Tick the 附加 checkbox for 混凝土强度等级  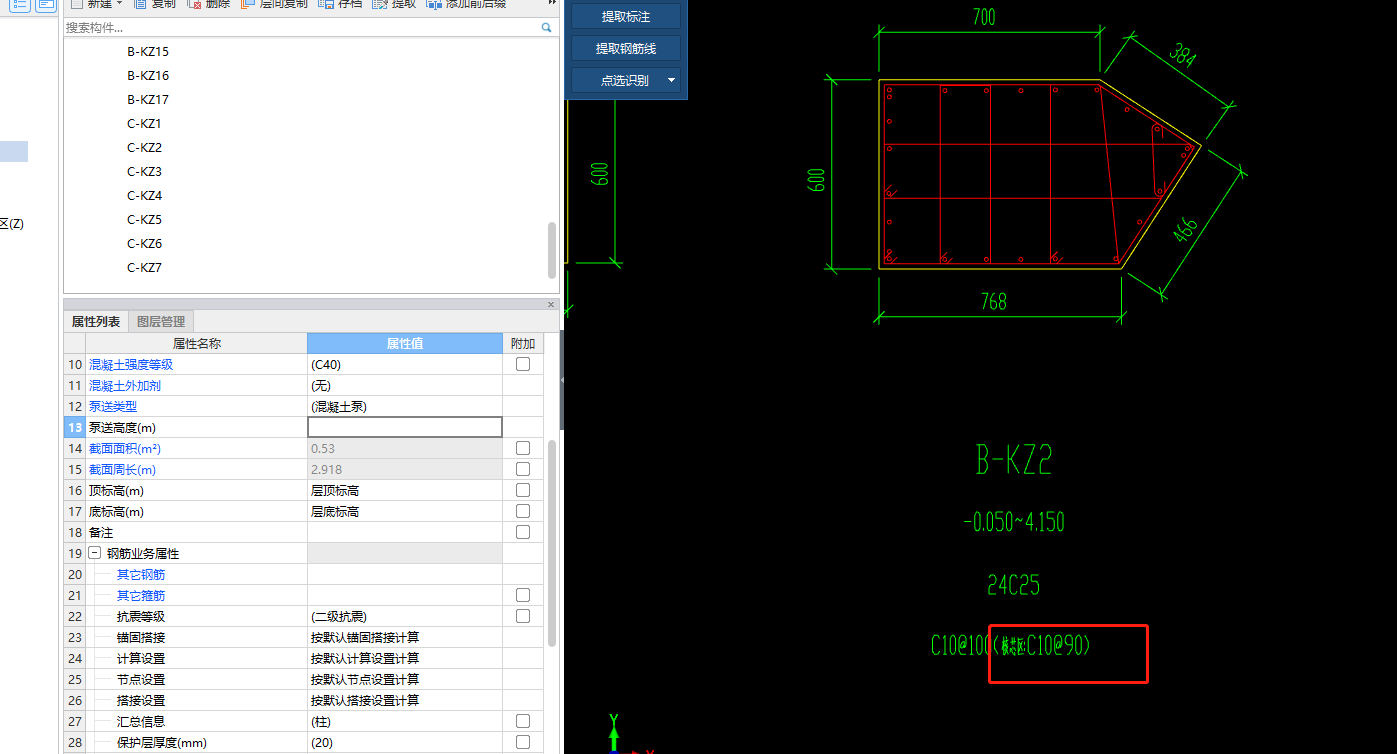pyautogui.click(x=522, y=364)
